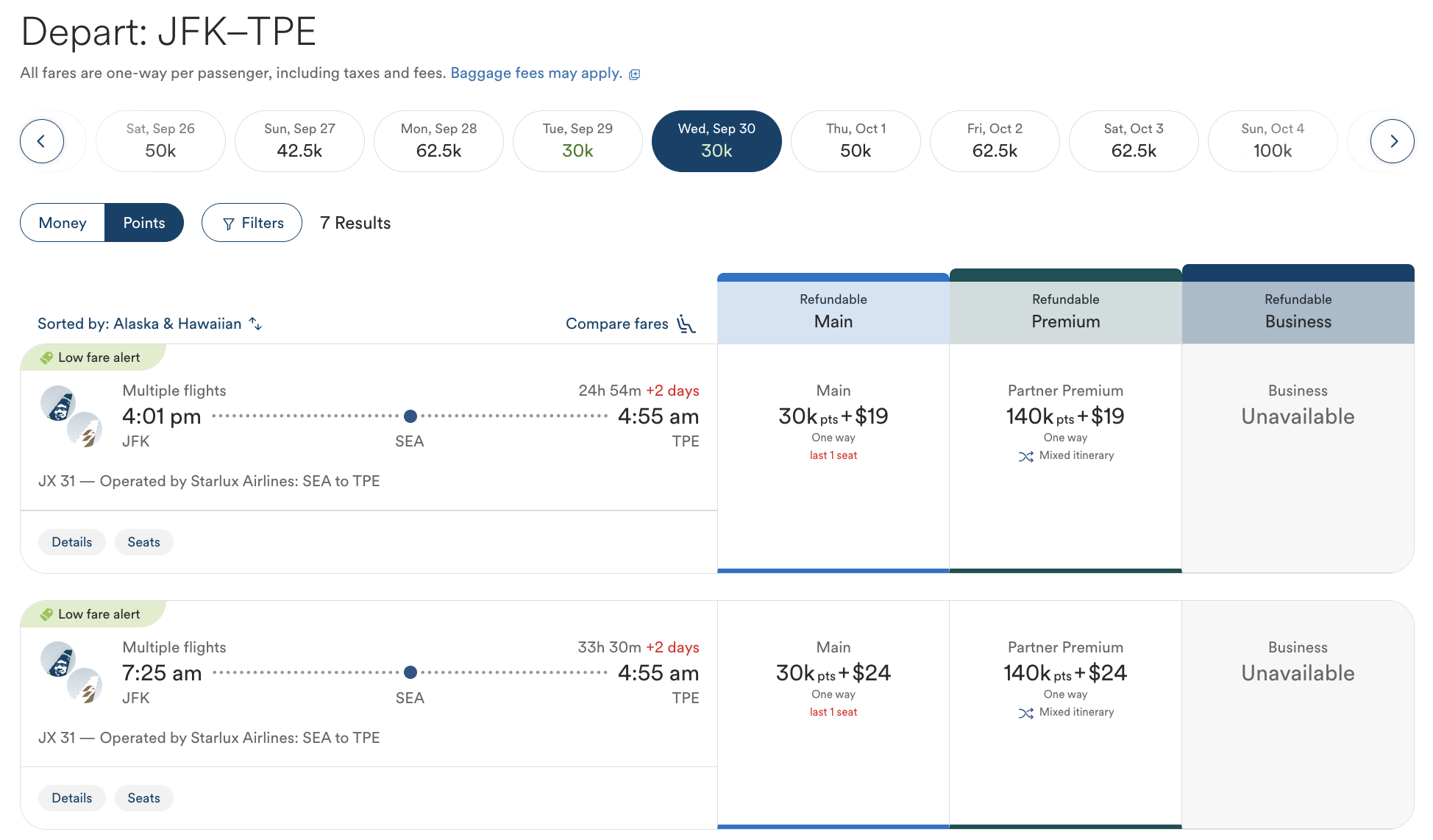Click SEA stopover dot on 7:25 am flight
Image resolution: width=1433 pixels, height=840 pixels.
[410, 672]
